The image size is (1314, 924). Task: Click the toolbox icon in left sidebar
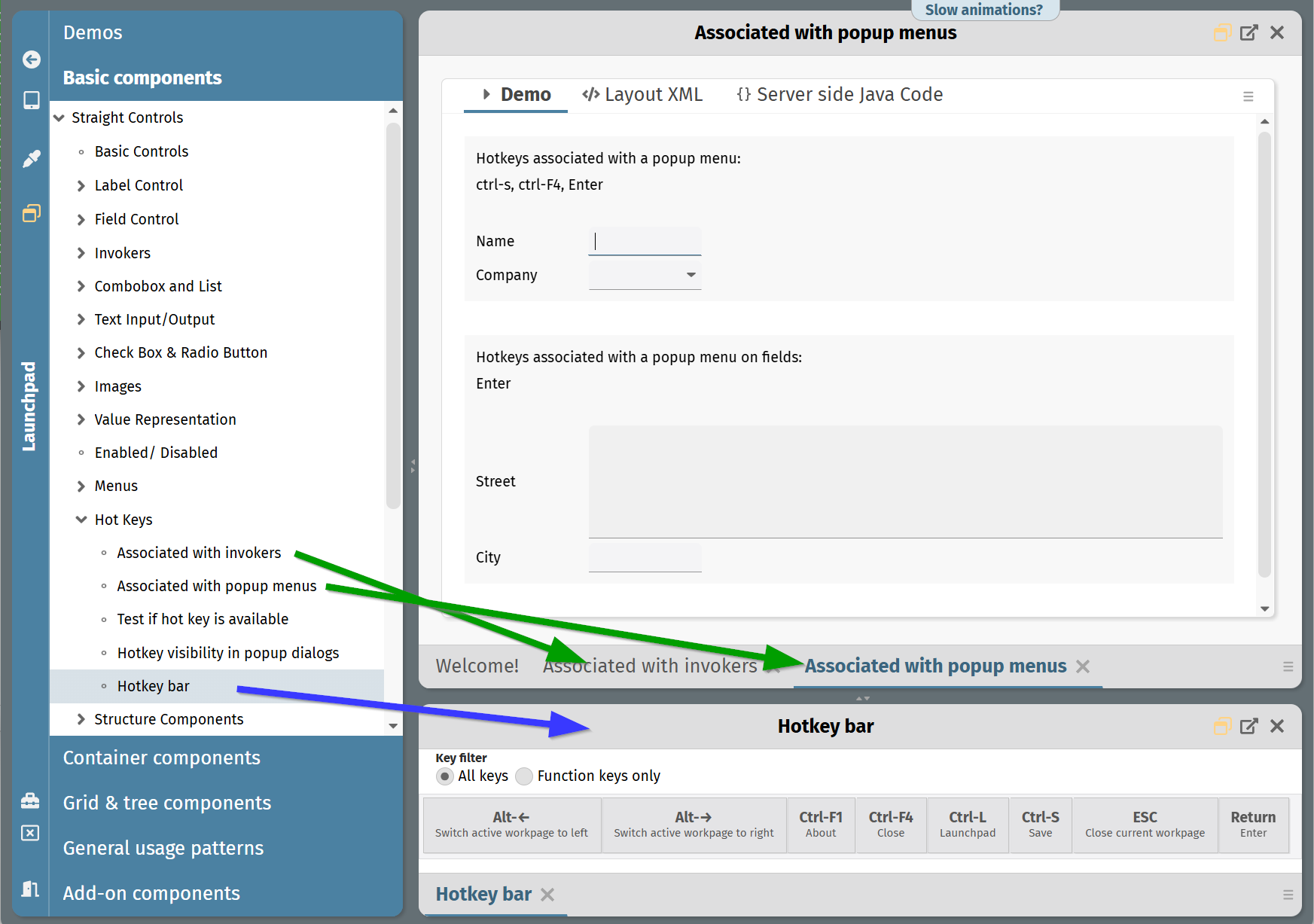tap(30, 800)
